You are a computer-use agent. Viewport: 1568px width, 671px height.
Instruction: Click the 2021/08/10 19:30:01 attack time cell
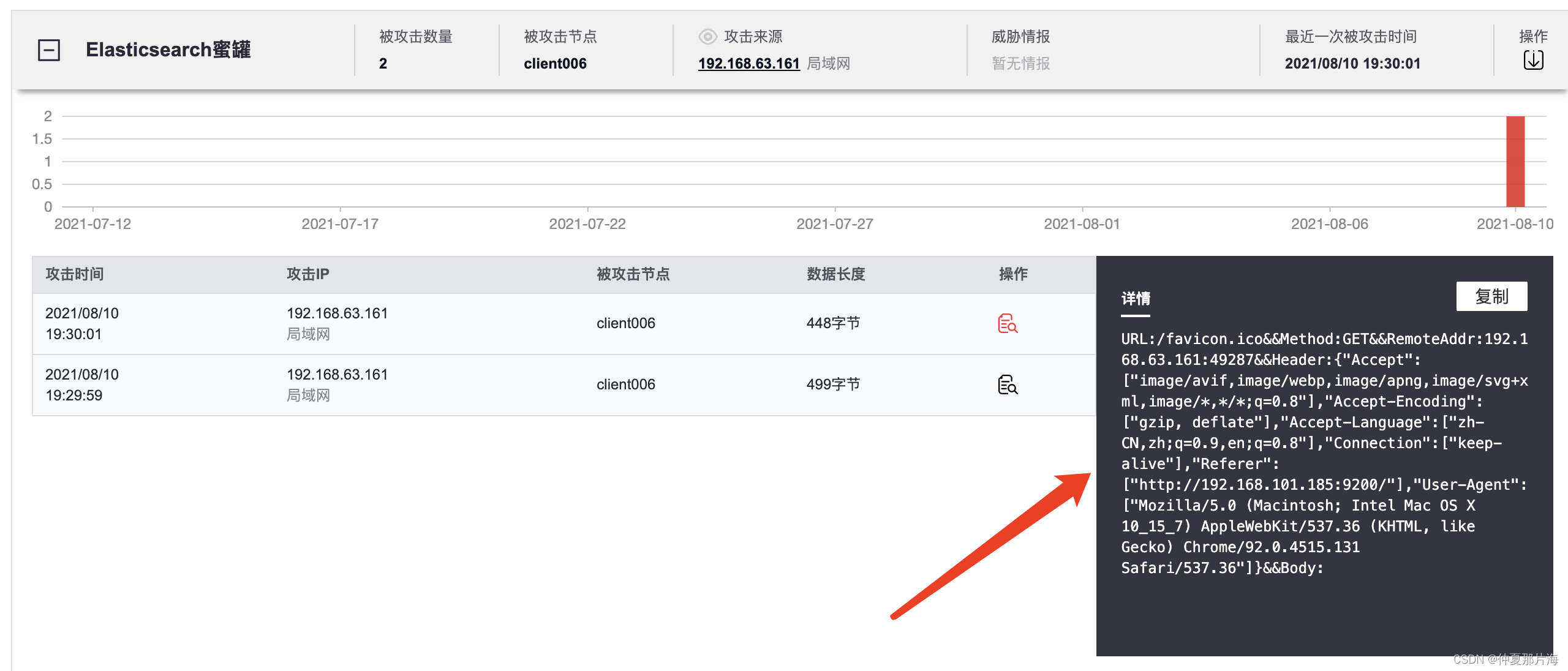click(x=82, y=324)
